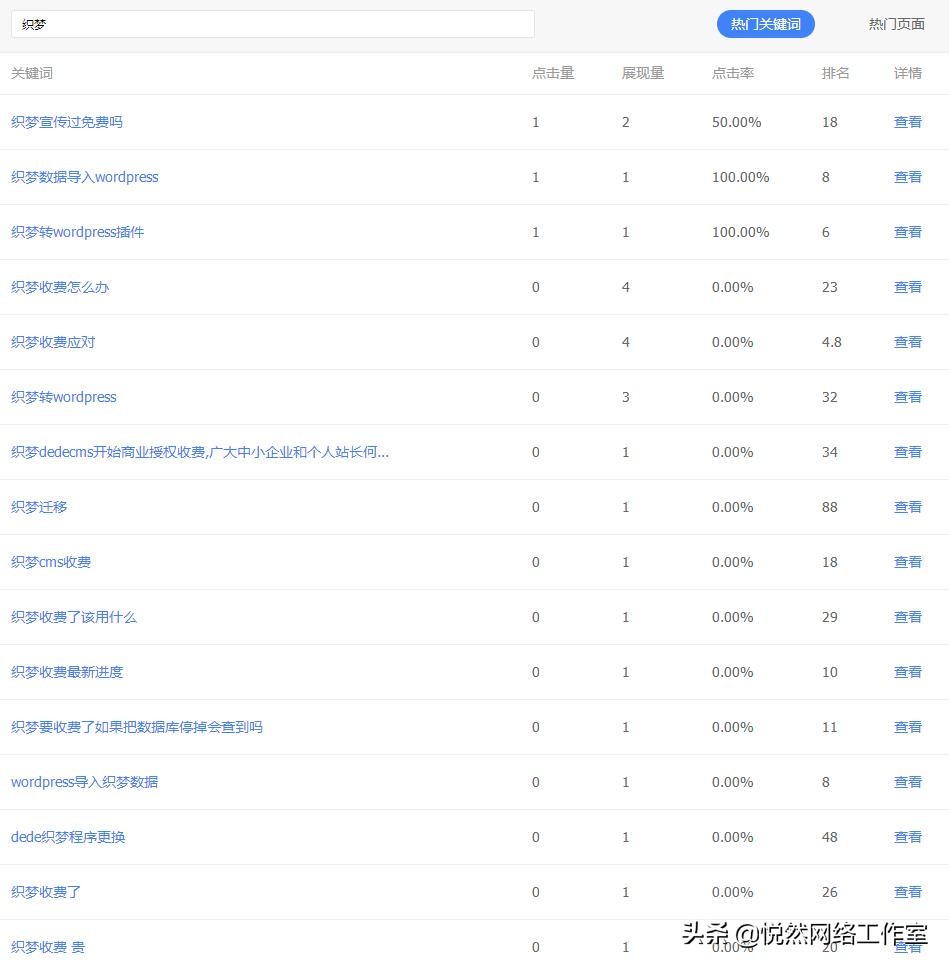949x967 pixels.
Task: View details for 织梦宣传过免费吗 row
Action: (x=908, y=122)
